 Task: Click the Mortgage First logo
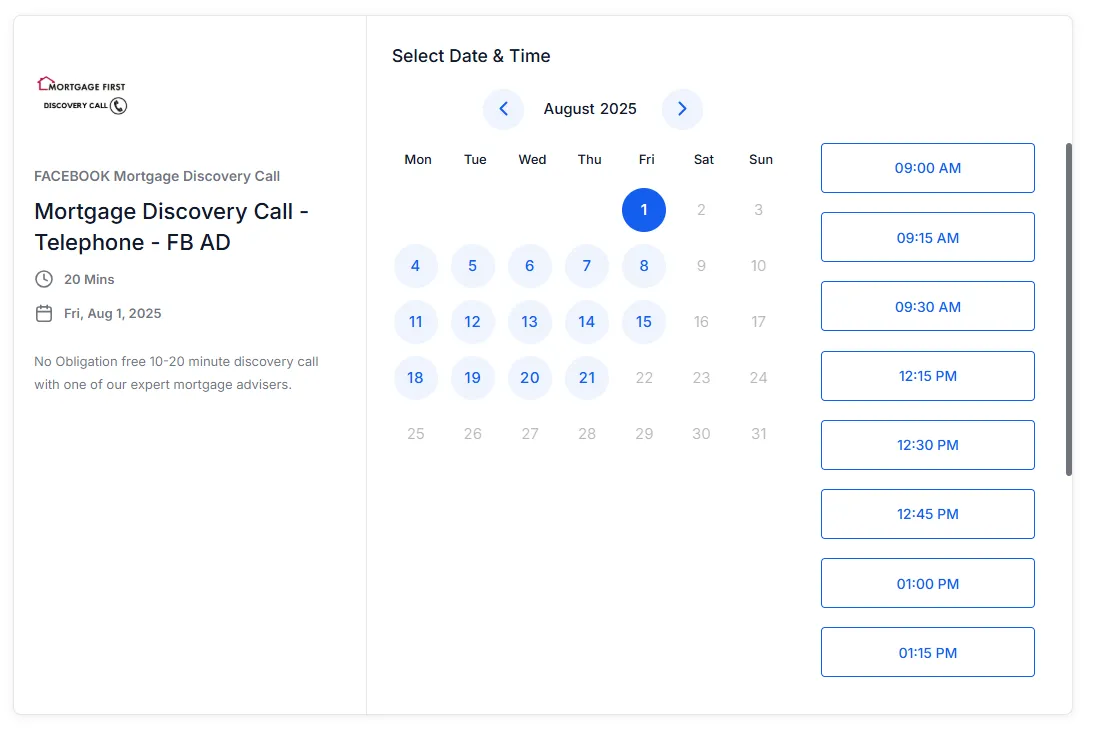(x=82, y=96)
